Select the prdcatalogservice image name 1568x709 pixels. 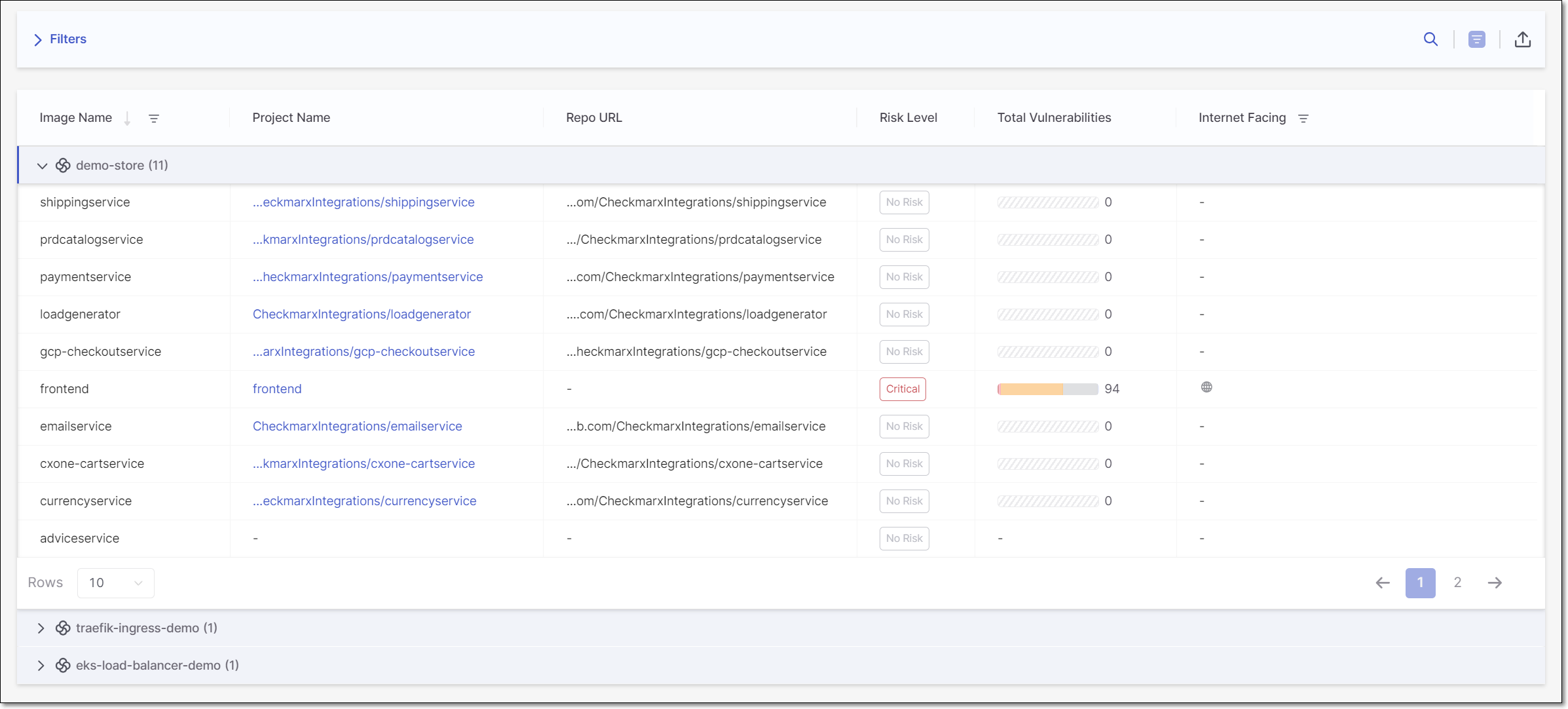(91, 240)
